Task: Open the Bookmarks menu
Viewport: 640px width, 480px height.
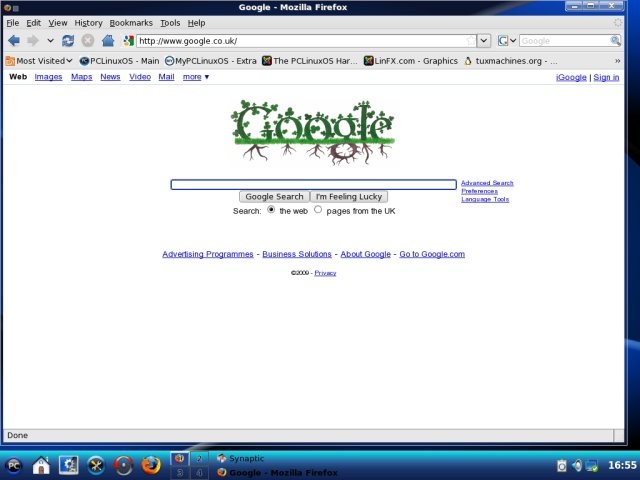Action: (131, 23)
